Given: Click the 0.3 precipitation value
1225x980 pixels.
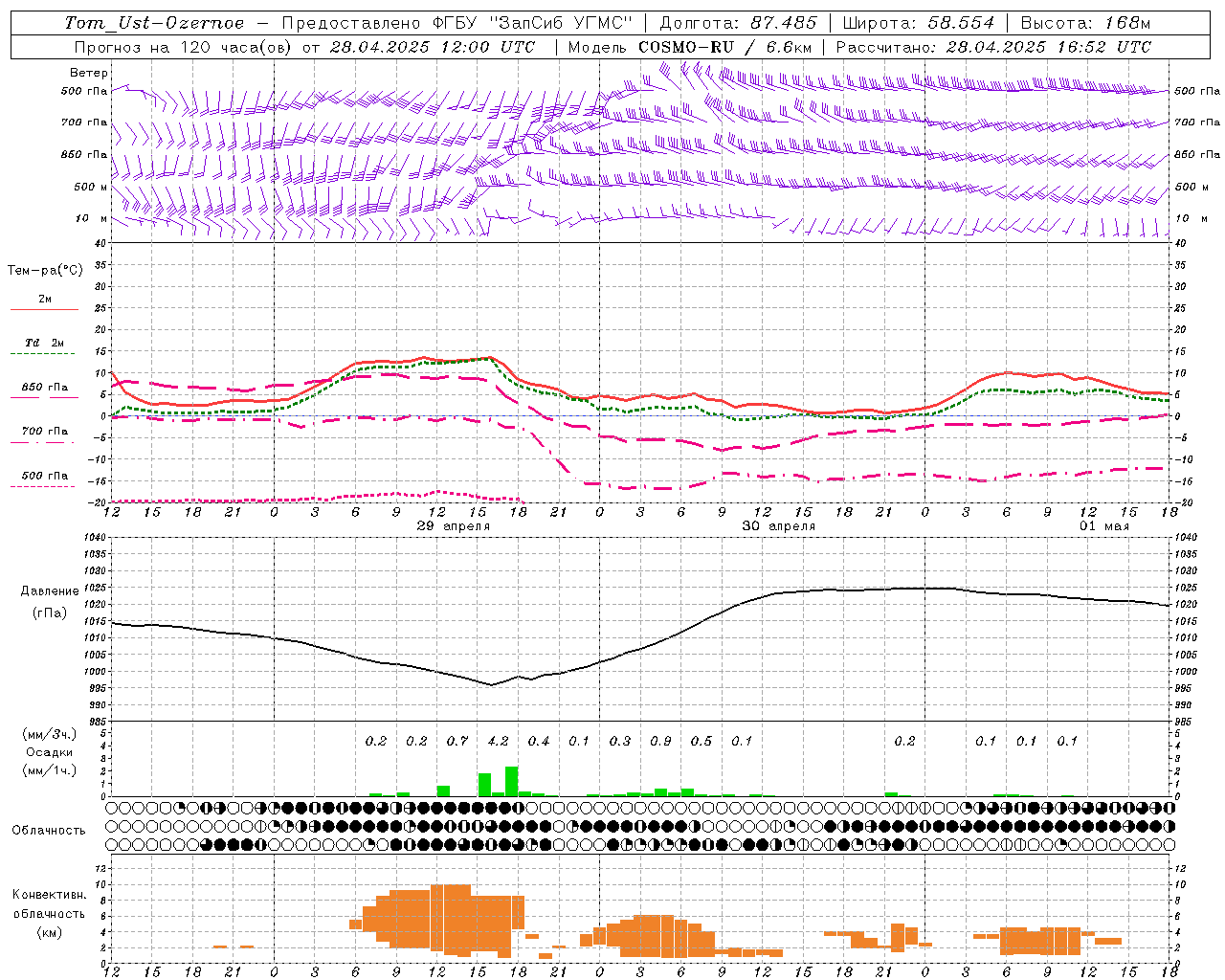Looking at the screenshot, I should tap(620, 741).
